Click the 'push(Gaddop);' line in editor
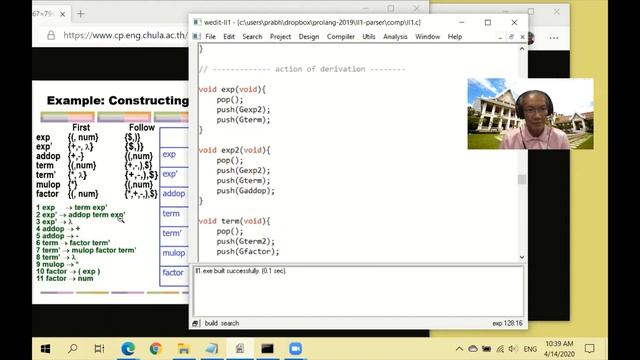The height and width of the screenshot is (360, 640). pyautogui.click(x=246, y=191)
